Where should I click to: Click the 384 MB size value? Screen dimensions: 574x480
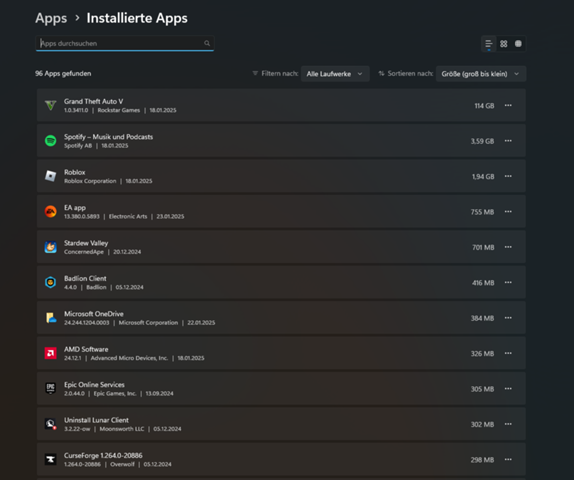tap(482, 318)
